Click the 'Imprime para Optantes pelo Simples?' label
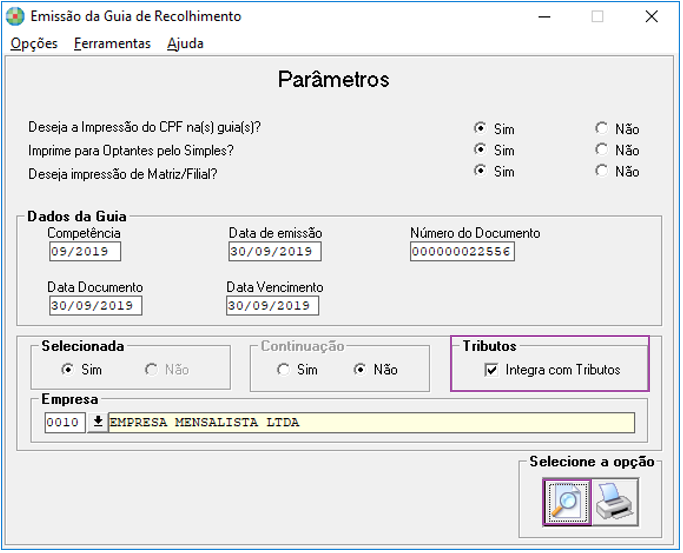Image resolution: width=683 pixels, height=553 pixels. tap(131, 151)
